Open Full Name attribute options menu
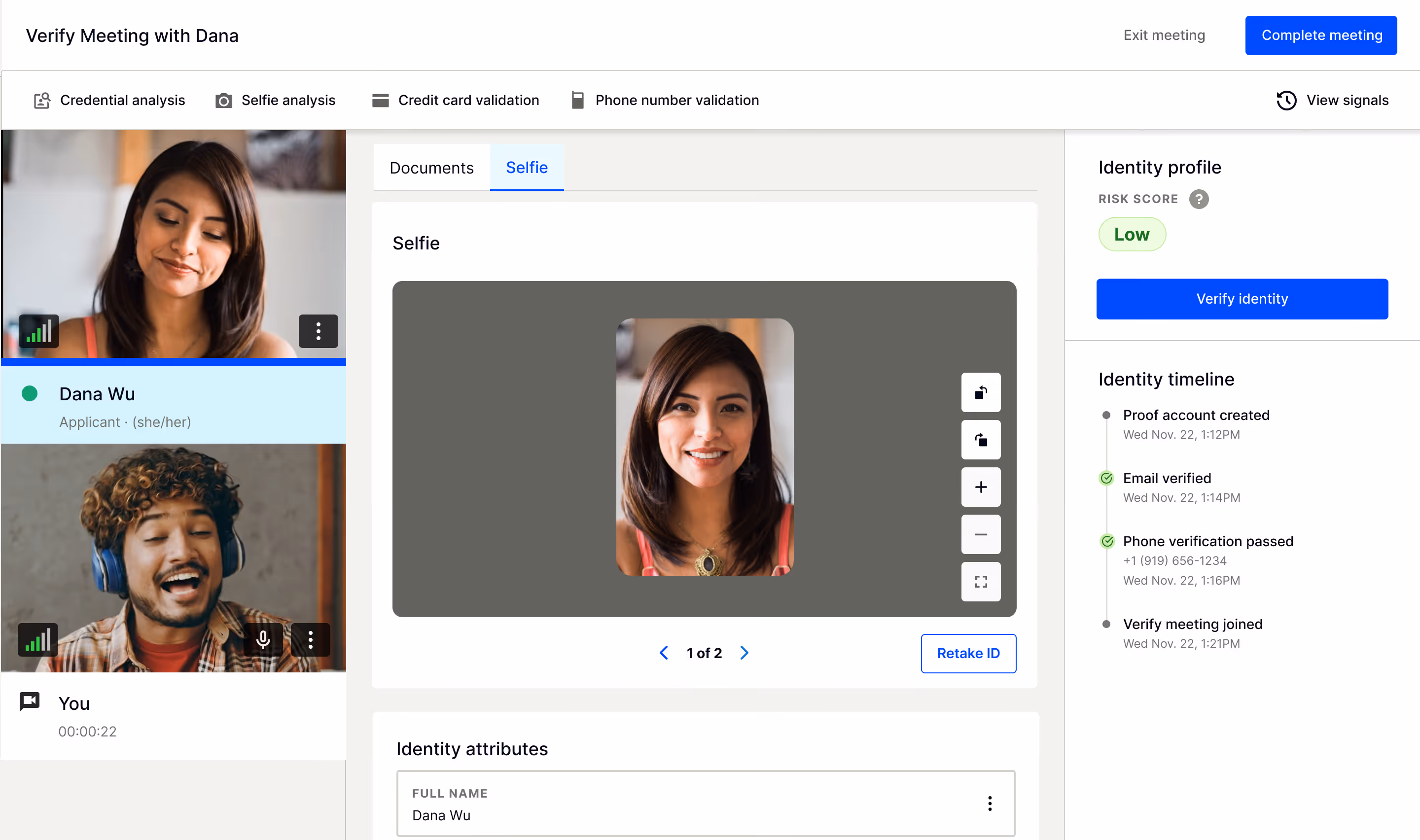Screen dimensions: 1420x840 (989, 803)
